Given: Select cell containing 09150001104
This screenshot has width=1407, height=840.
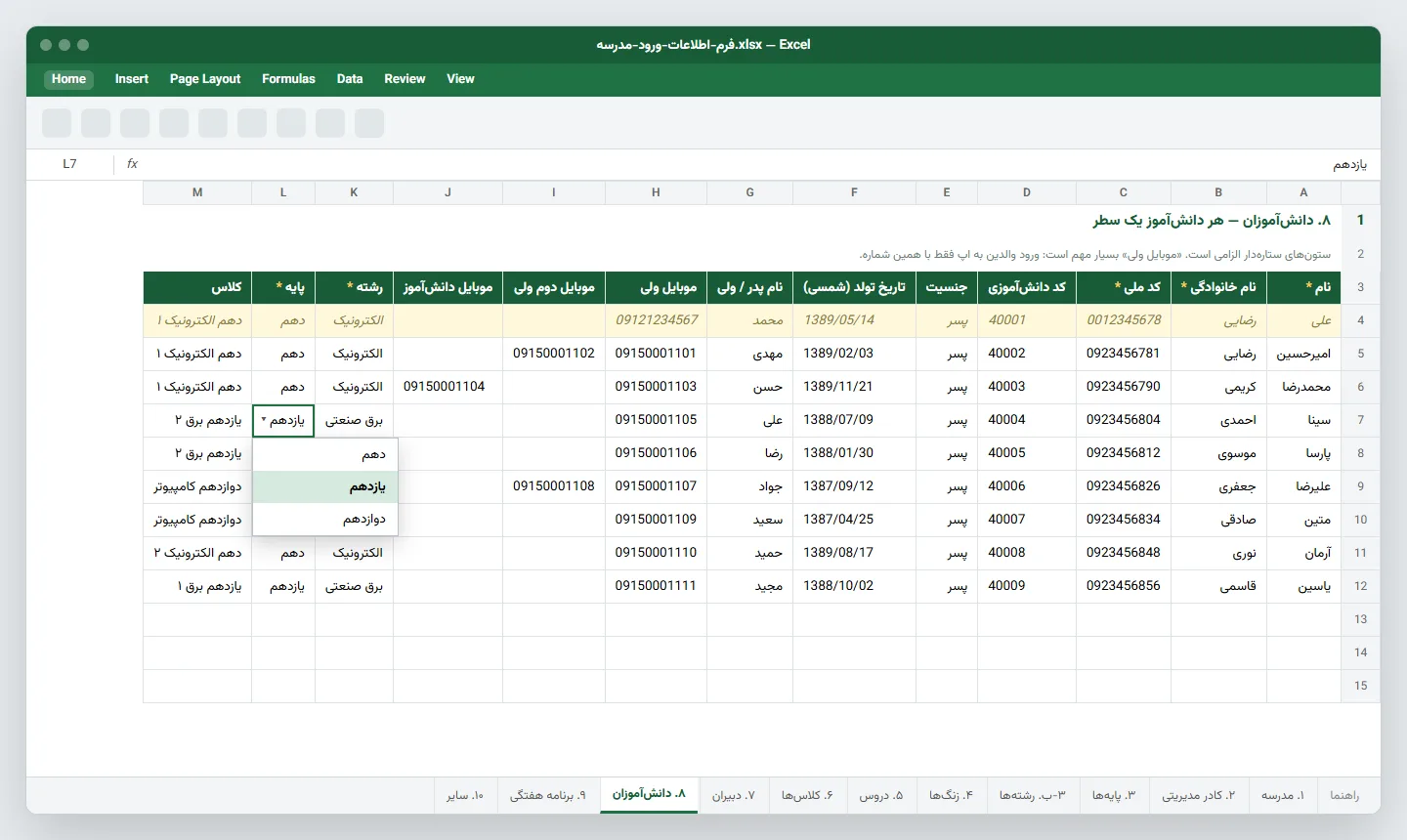Looking at the screenshot, I should 448,387.
